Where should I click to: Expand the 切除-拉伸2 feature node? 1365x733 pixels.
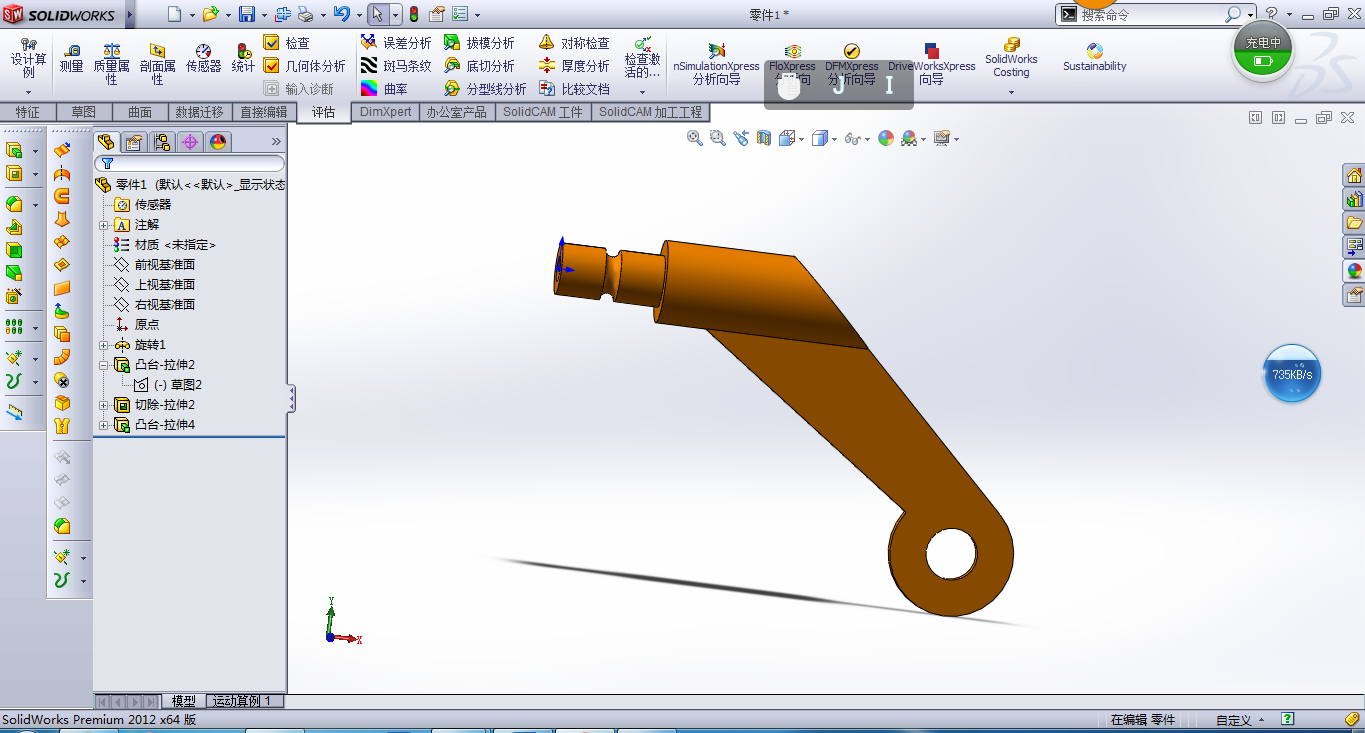[x=103, y=405]
